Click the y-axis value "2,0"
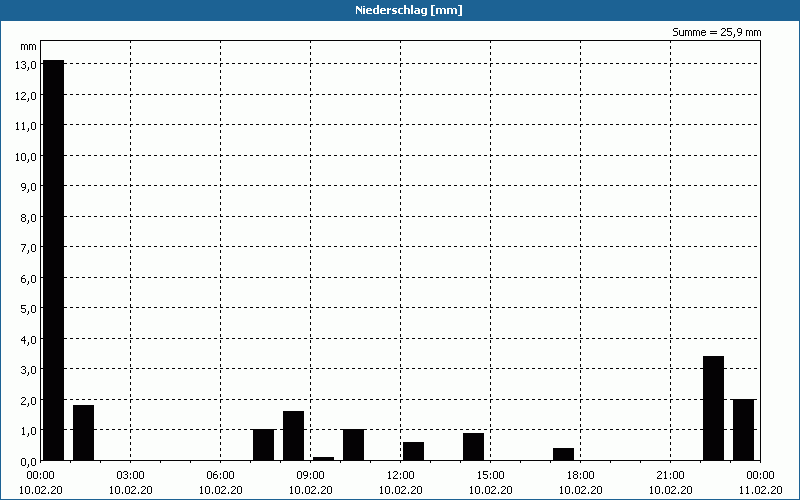The width and height of the screenshot is (800, 500). 28,400
